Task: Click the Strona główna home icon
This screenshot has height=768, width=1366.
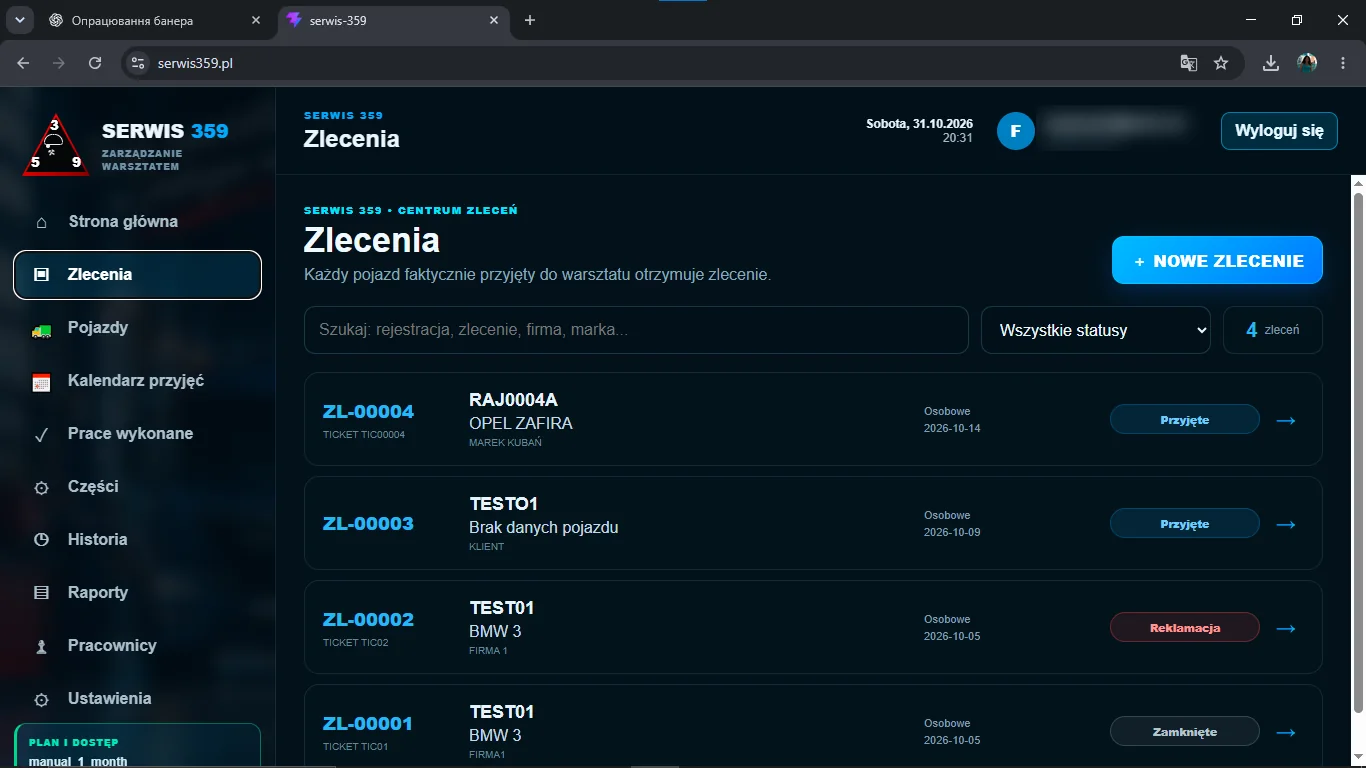Action: (41, 222)
